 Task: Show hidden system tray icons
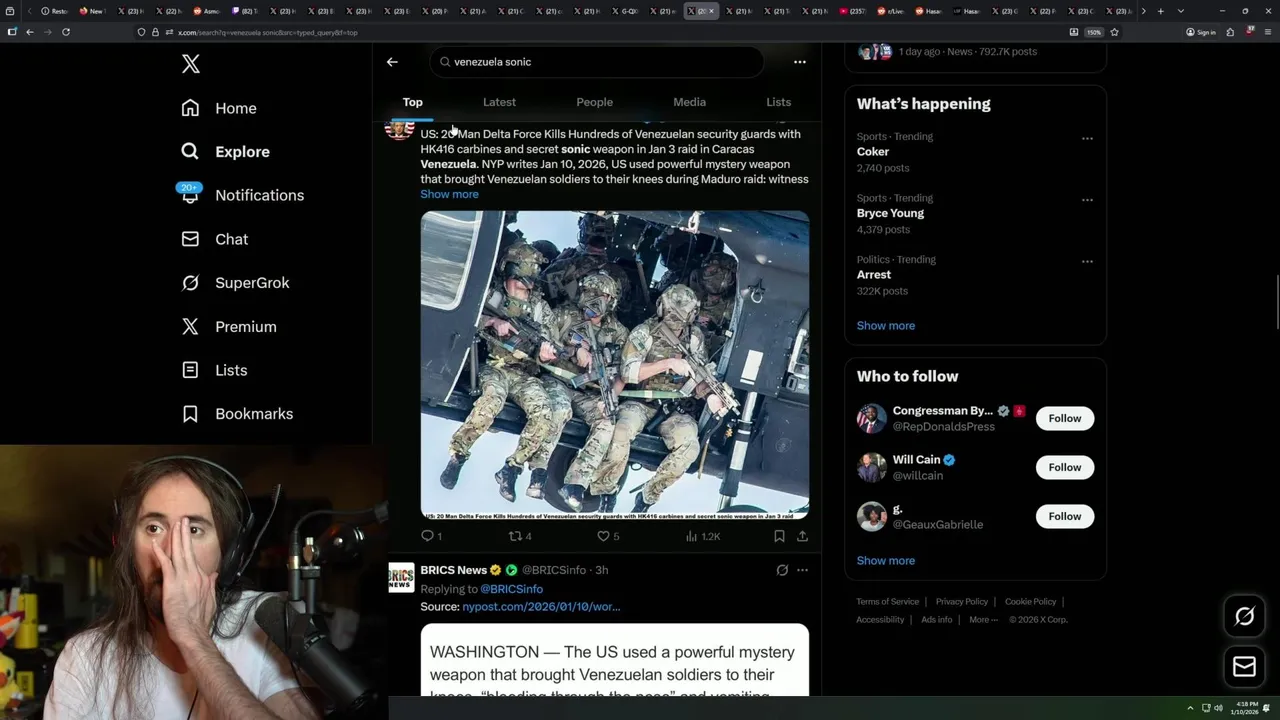1190,708
